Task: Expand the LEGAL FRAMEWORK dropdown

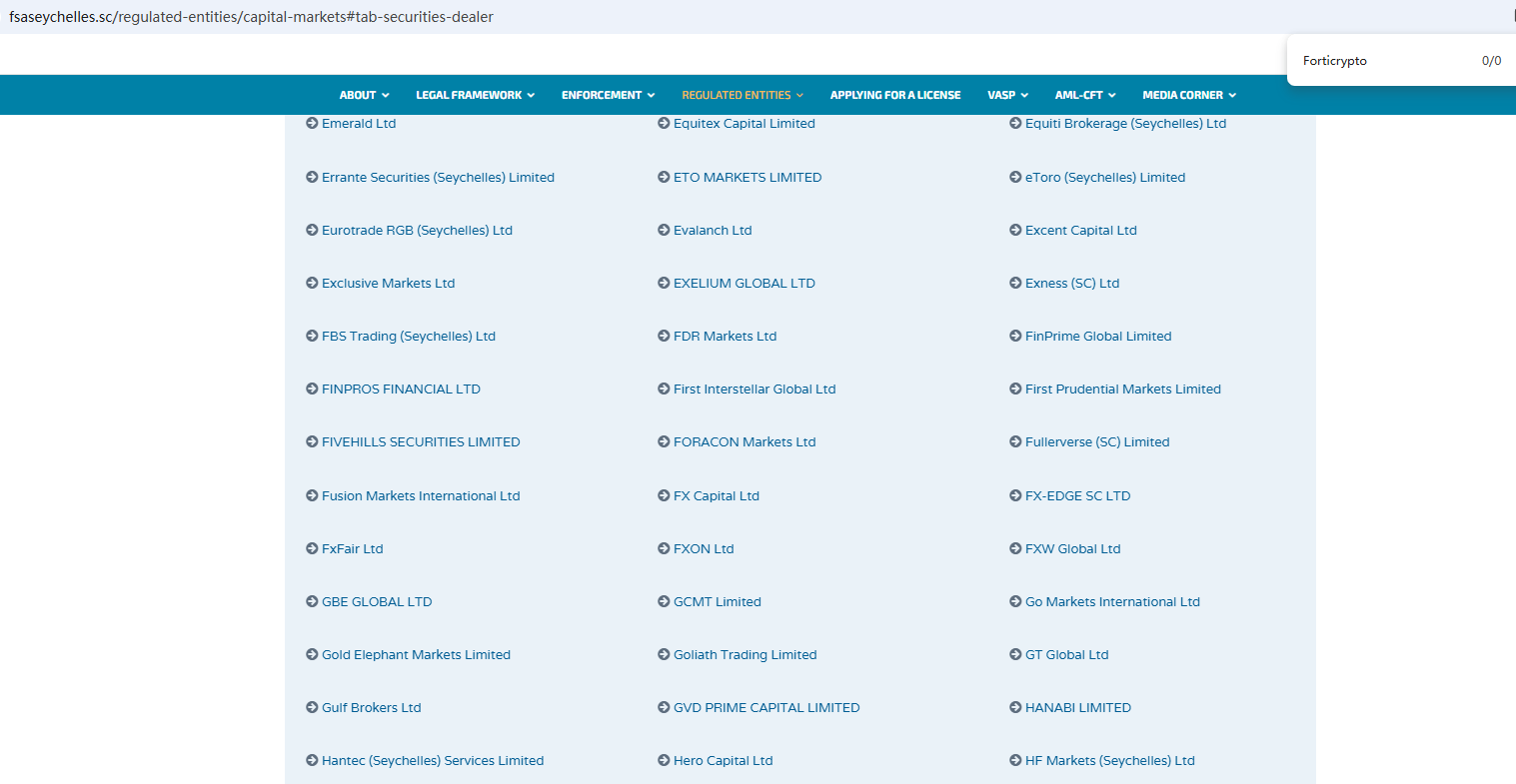Action: (475, 95)
